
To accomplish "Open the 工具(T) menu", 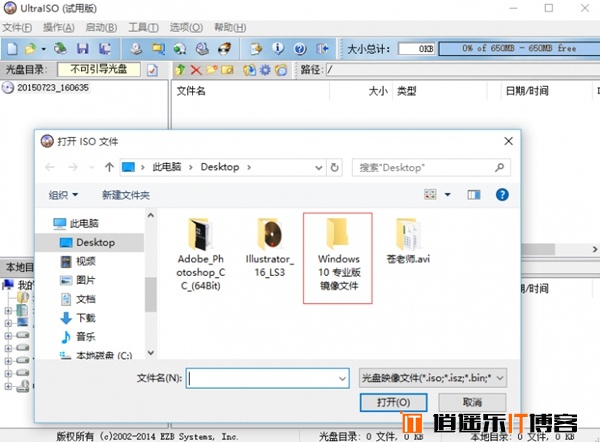I will coord(143,28).
